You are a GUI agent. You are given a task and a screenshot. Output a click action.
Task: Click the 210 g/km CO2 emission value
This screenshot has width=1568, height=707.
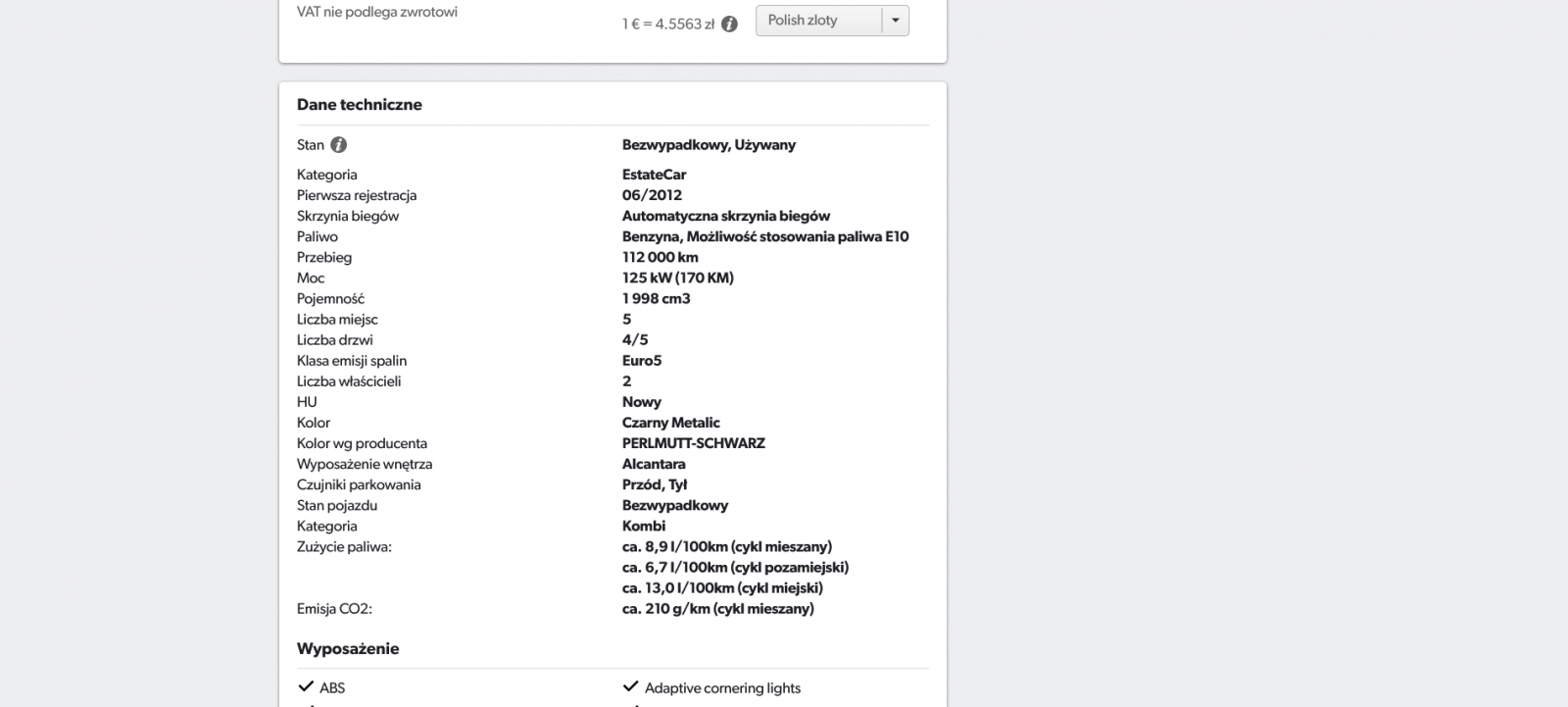(x=717, y=609)
